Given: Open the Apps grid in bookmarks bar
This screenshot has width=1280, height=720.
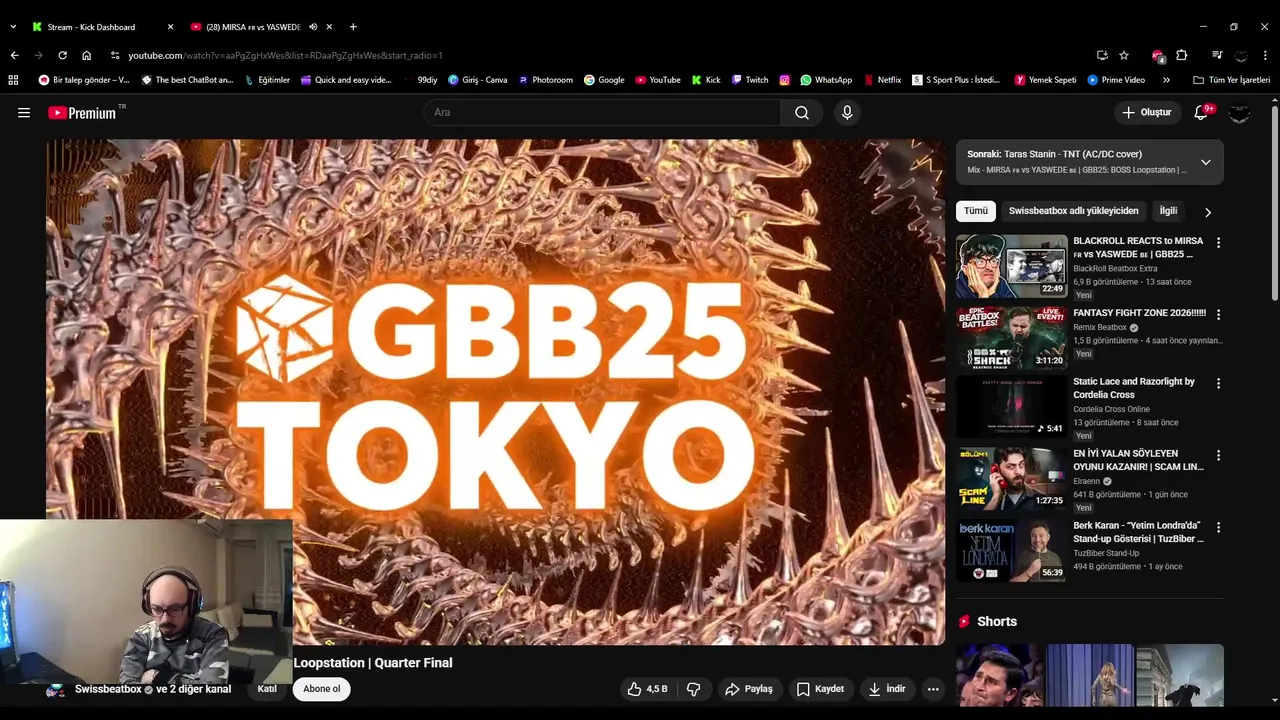Looking at the screenshot, I should click(13, 80).
